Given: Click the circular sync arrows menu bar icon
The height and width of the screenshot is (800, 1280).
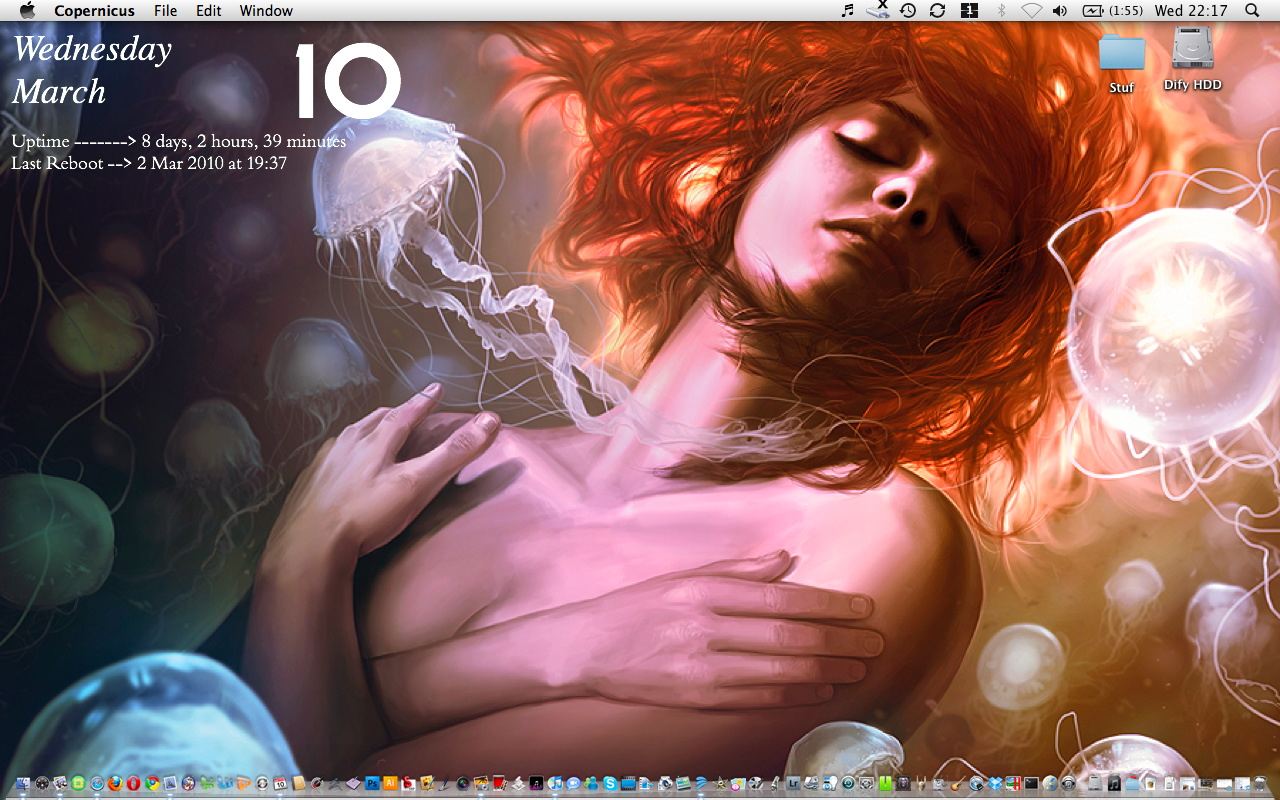Looking at the screenshot, I should point(937,10).
